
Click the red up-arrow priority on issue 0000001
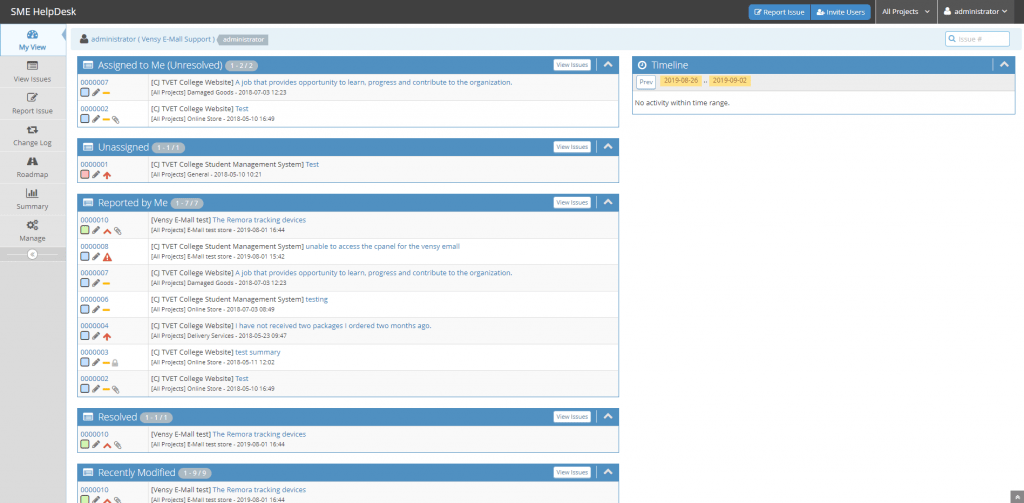[107, 175]
